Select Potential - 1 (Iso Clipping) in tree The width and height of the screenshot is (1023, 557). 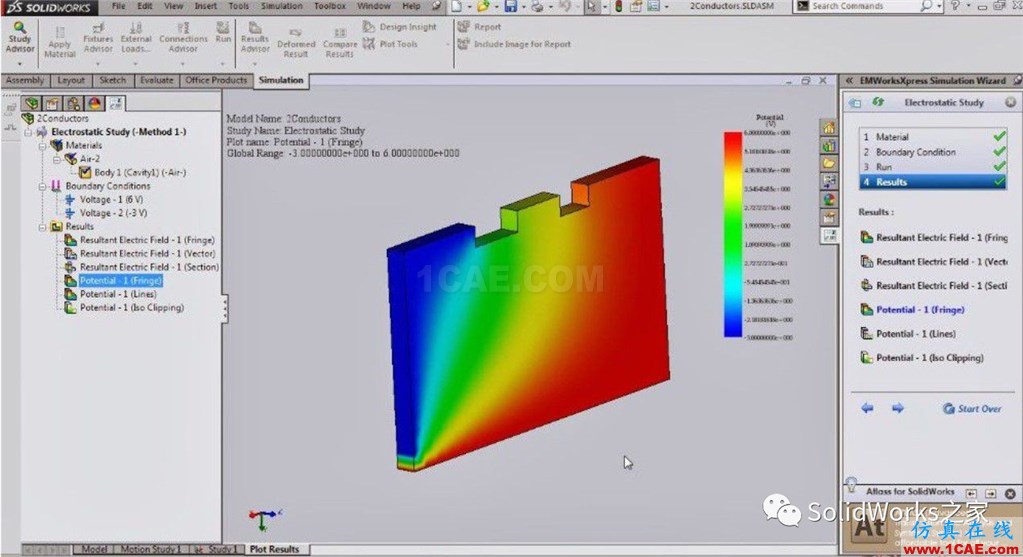point(125,308)
